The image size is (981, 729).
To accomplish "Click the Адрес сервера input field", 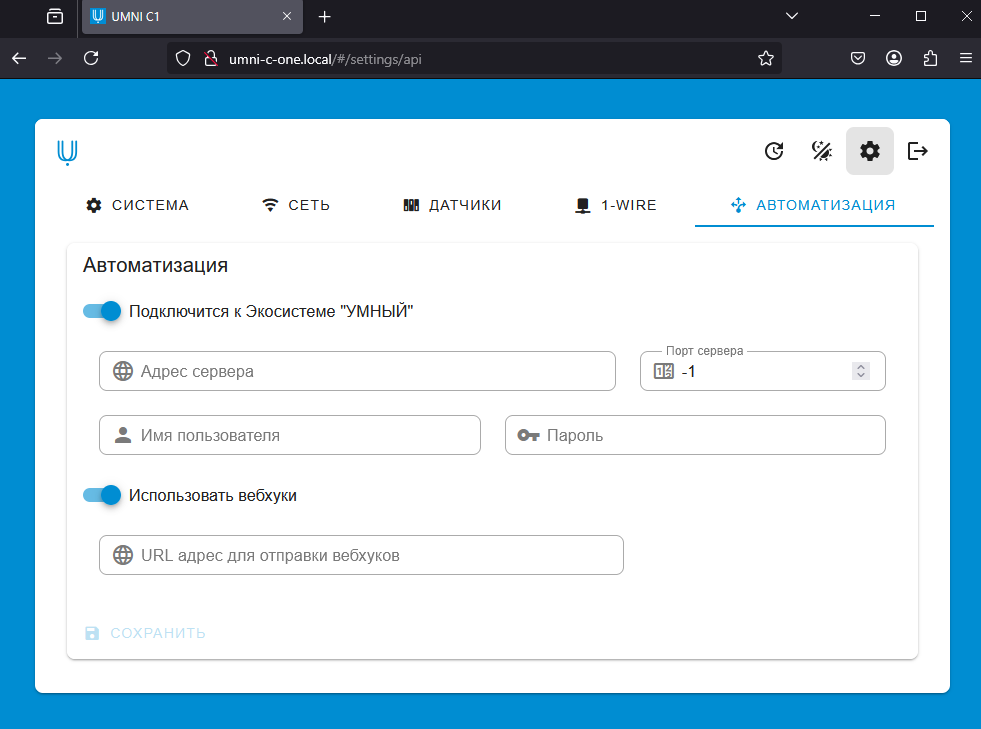I will pyautogui.click(x=357, y=371).
